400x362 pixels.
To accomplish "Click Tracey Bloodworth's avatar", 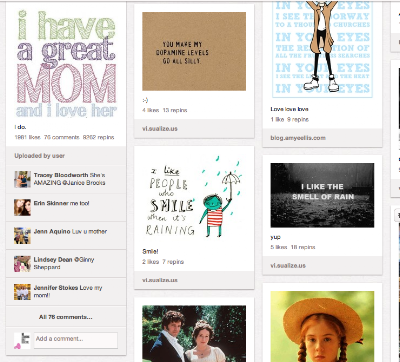I will 22,179.
